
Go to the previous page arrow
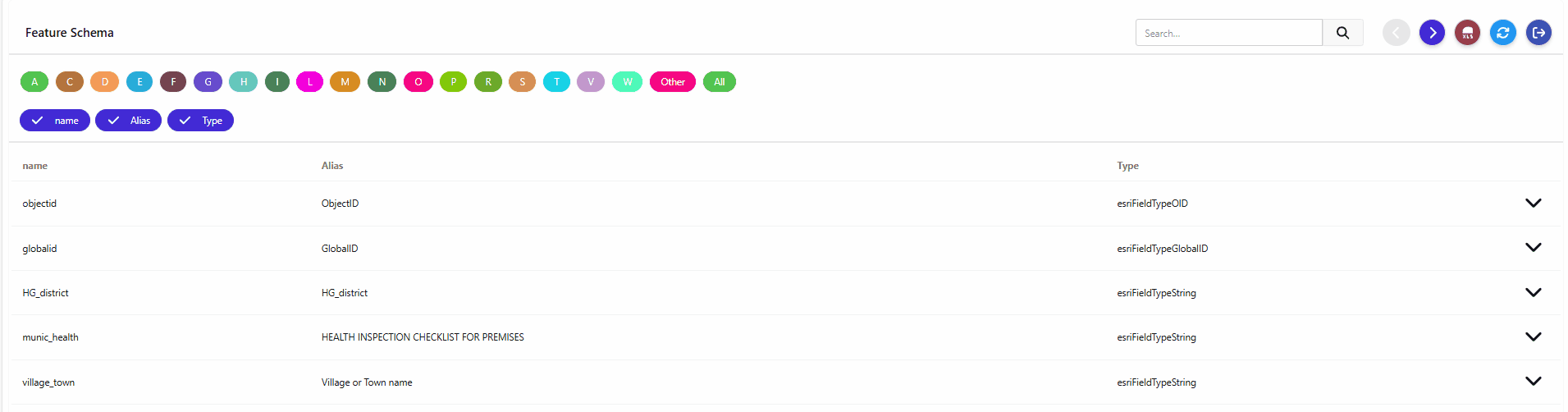(1396, 33)
